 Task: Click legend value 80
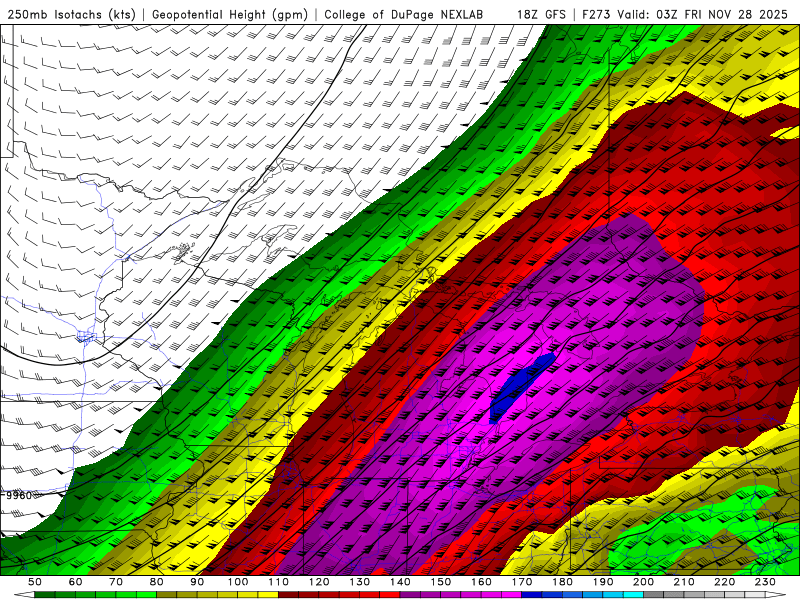click(157, 582)
